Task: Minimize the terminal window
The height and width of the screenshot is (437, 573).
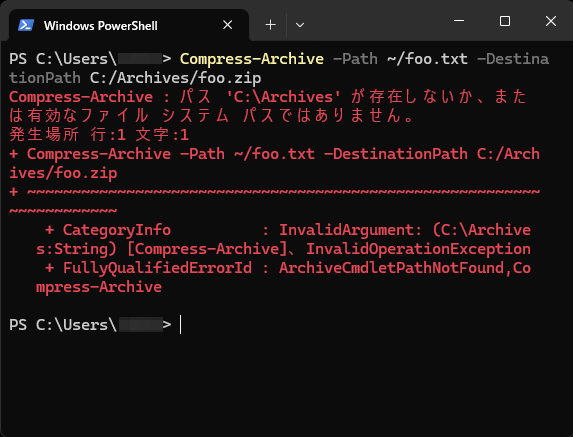Action: click(459, 21)
